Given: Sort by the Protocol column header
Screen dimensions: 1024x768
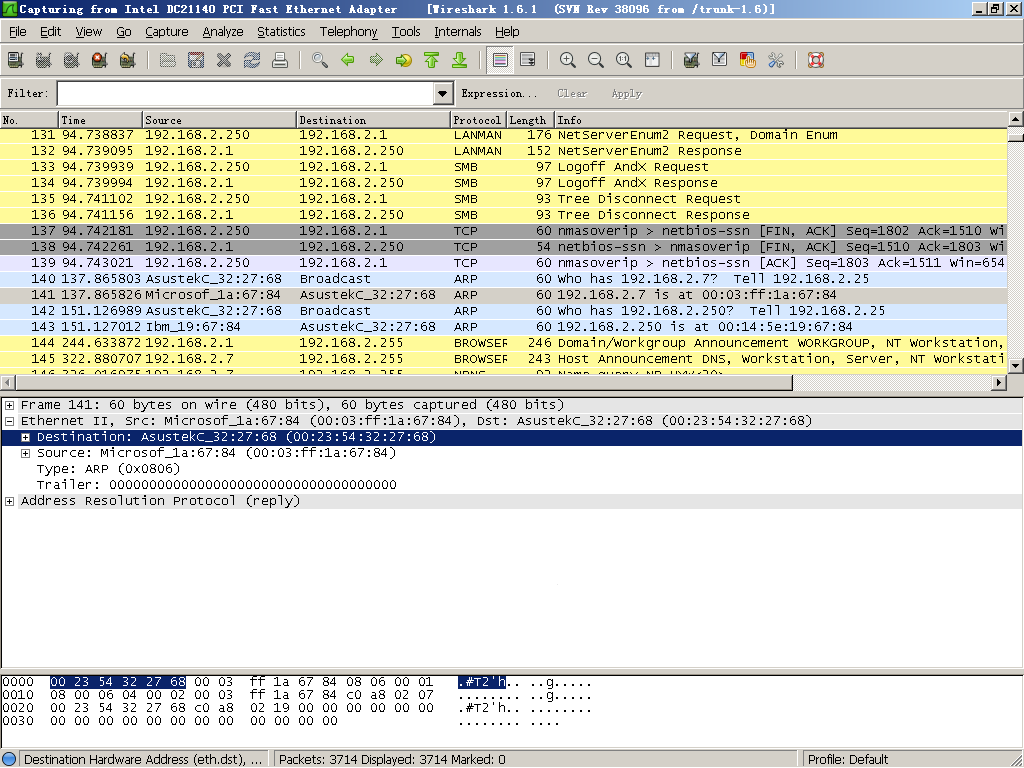Looking at the screenshot, I should (x=477, y=120).
